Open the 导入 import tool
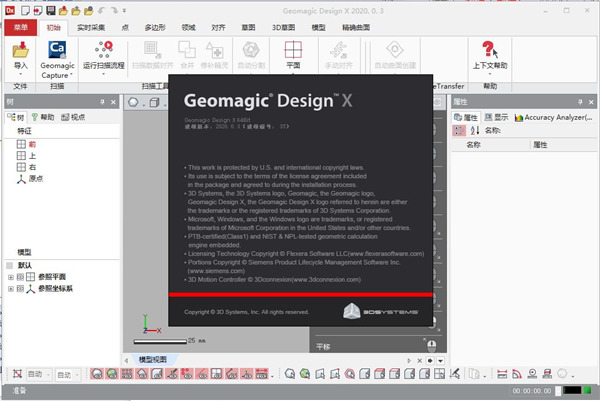Screen dimensions: 600x401 pos(21,49)
